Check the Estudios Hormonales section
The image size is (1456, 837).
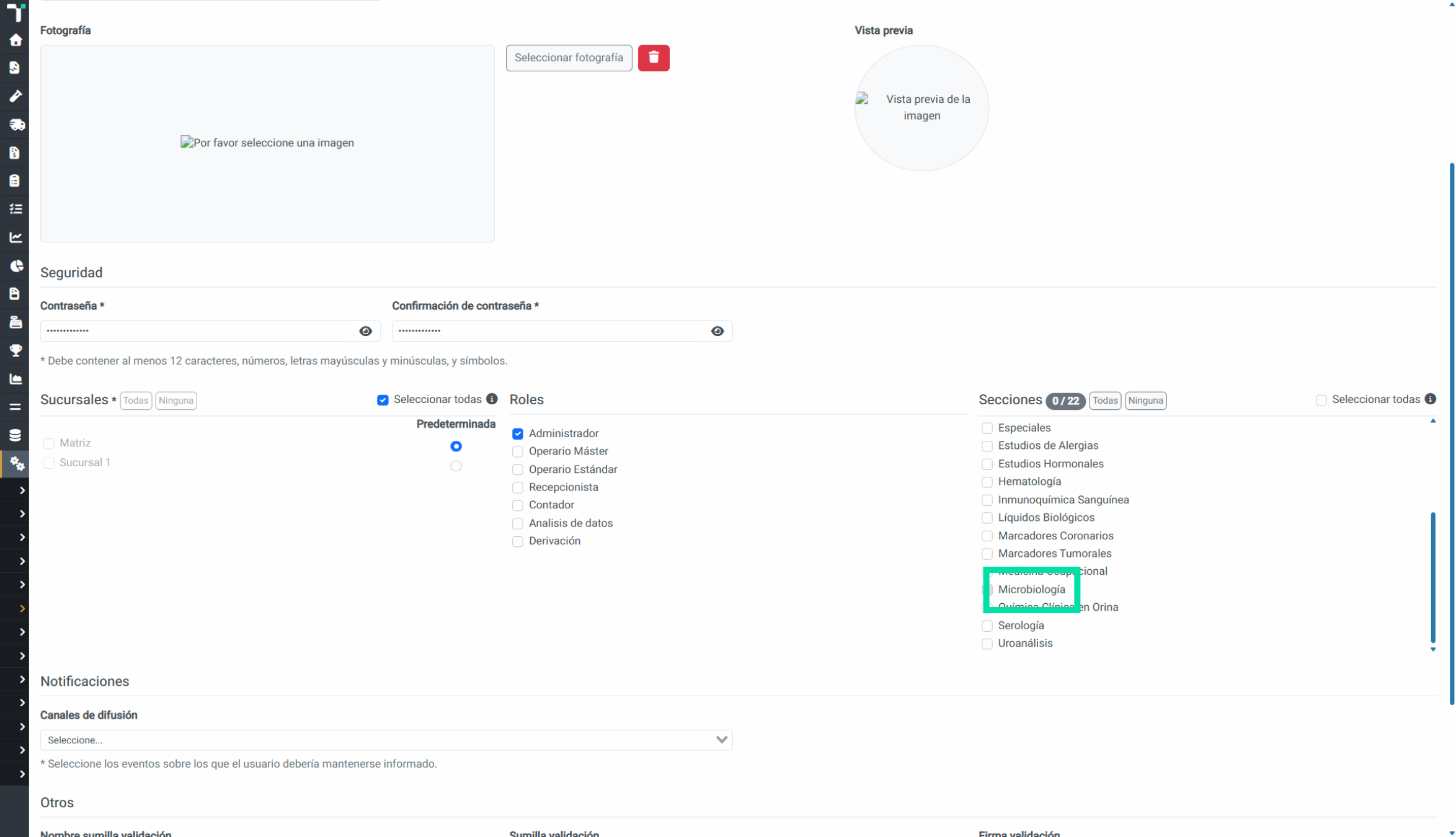[x=987, y=464]
